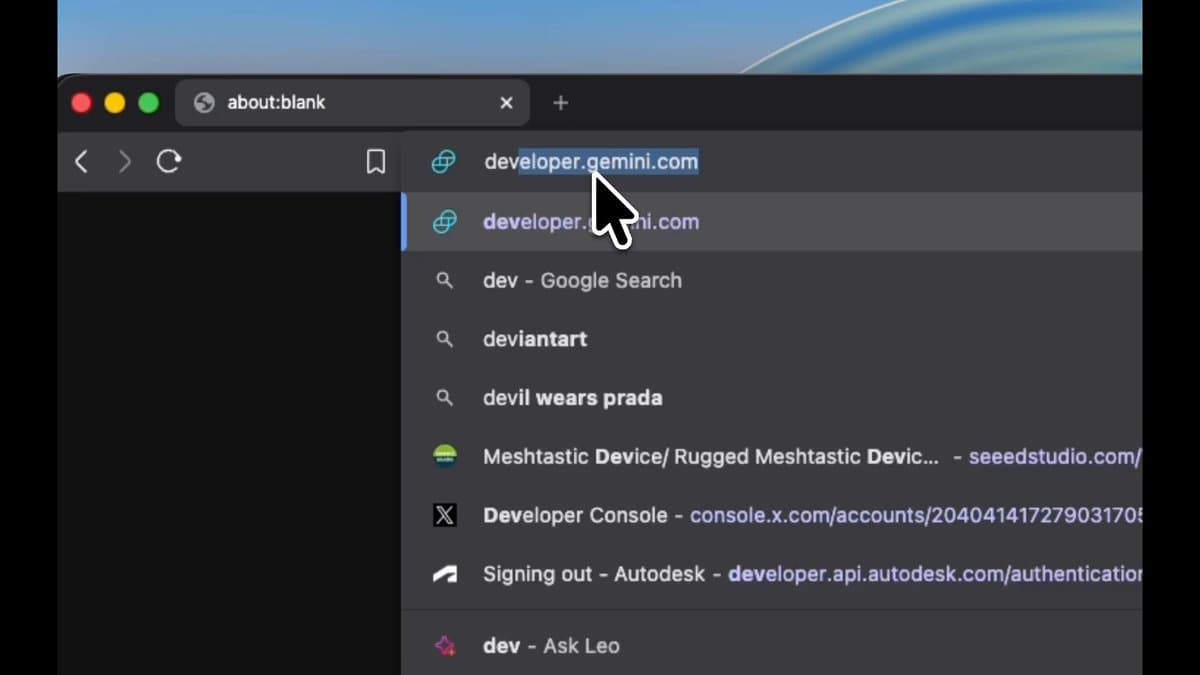
Task: Click the Gemini site icon in address bar
Action: point(444,162)
